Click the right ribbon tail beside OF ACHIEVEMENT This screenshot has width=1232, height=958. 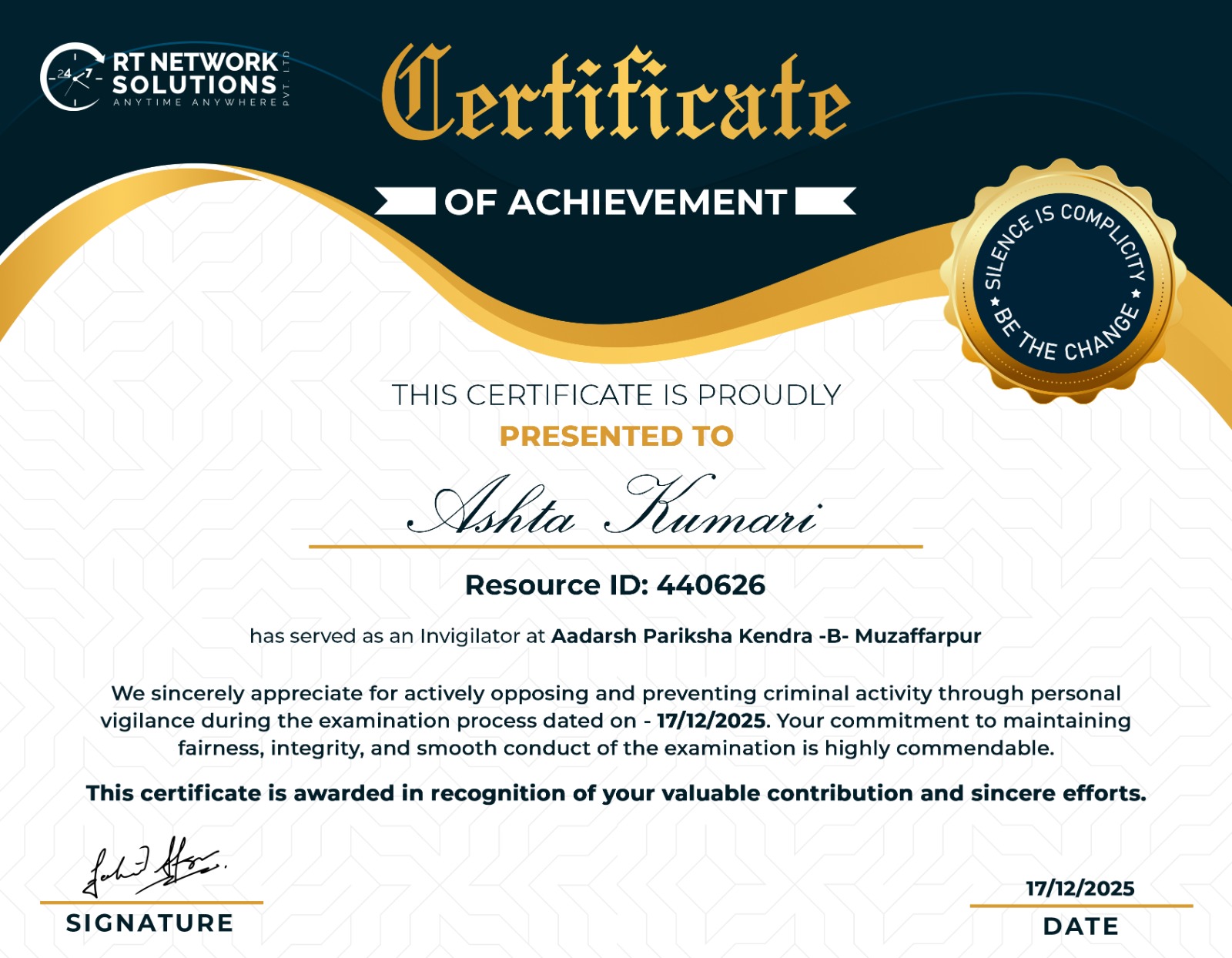825,201
